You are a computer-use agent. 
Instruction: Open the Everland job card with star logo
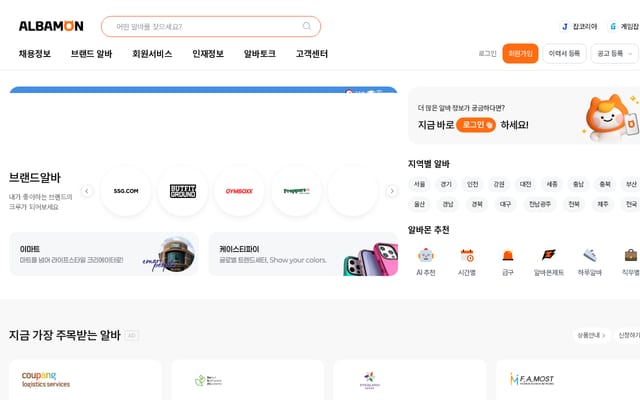click(x=410, y=380)
